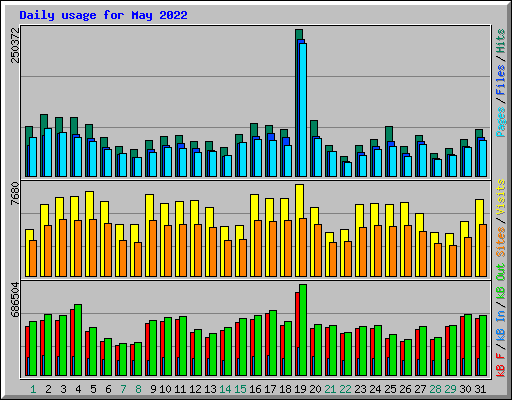Click day 25 on the x-axis
Screen dimensions: 512x400
point(390,389)
